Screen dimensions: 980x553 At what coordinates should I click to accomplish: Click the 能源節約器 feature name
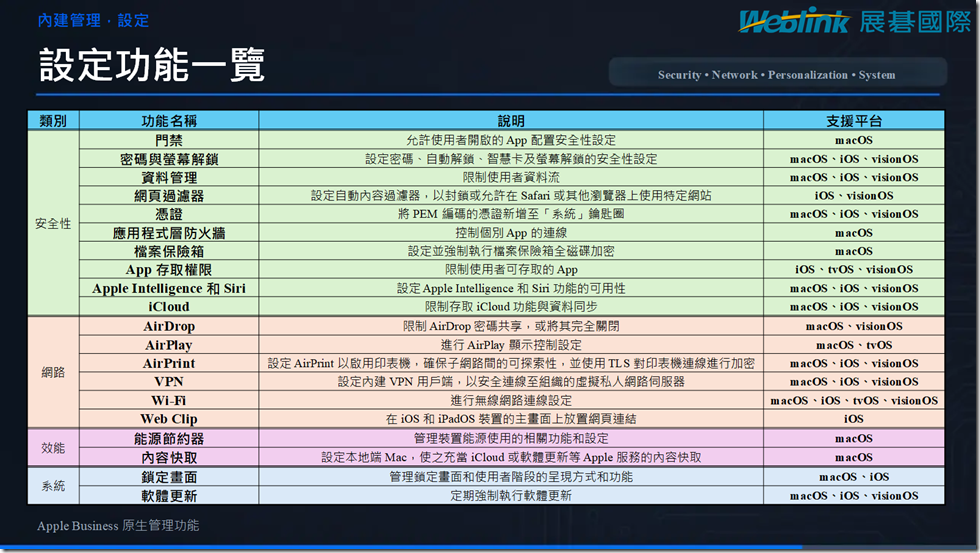click(x=169, y=439)
